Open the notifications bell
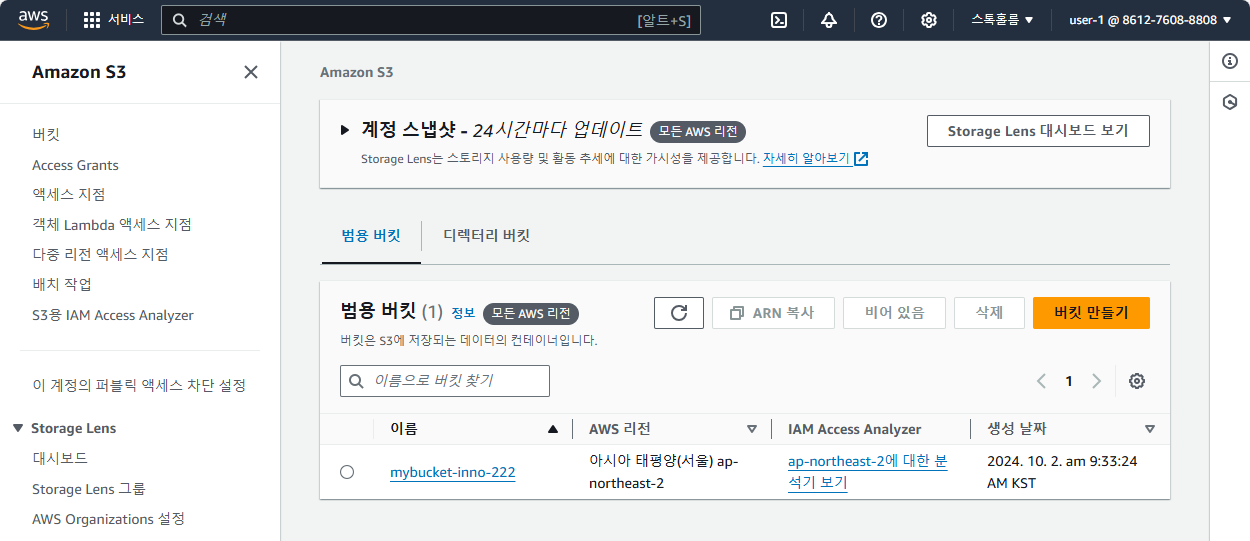Viewport: 1250px width, 541px height. point(829,20)
